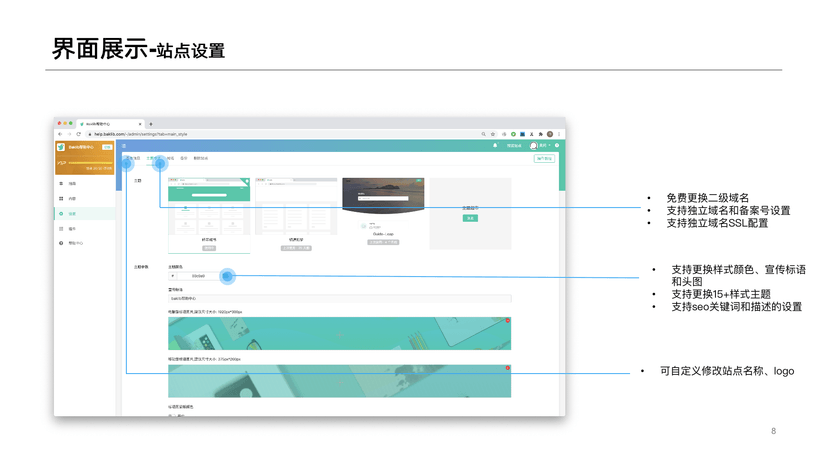The height and width of the screenshot is (466, 828).
Task: Open the theme color hash prefix picker
Action: (x=172, y=276)
